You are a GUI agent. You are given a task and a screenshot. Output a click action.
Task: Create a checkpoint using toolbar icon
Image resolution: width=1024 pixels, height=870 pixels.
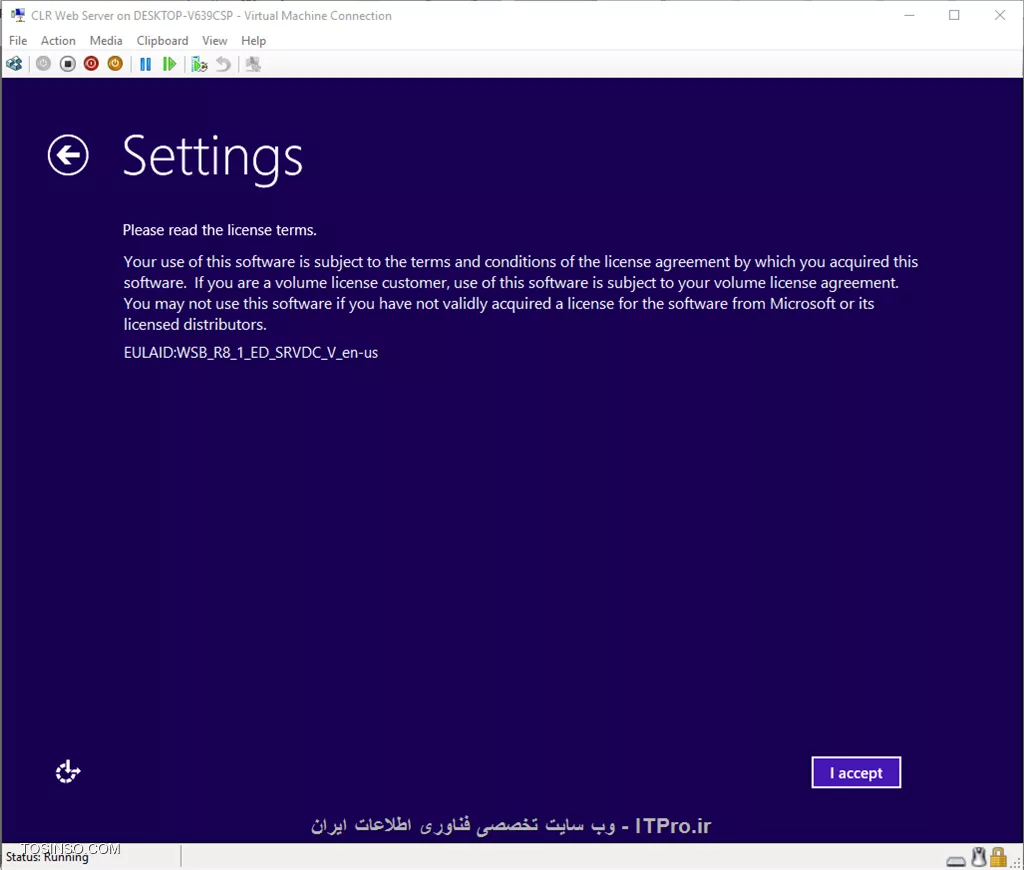tap(199, 64)
